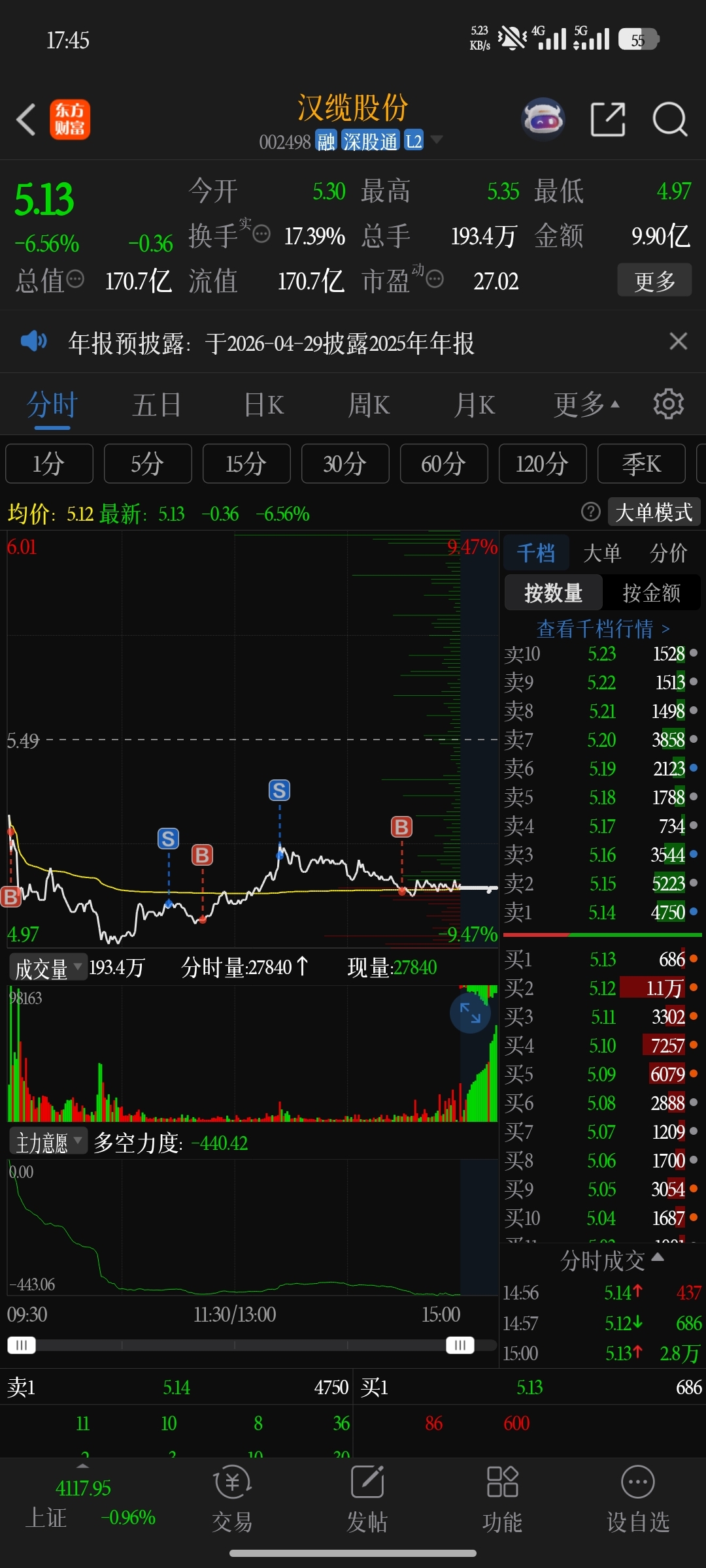The width and height of the screenshot is (706, 1568).
Task: Tap the 更多 quote details button
Action: pyautogui.click(x=654, y=280)
